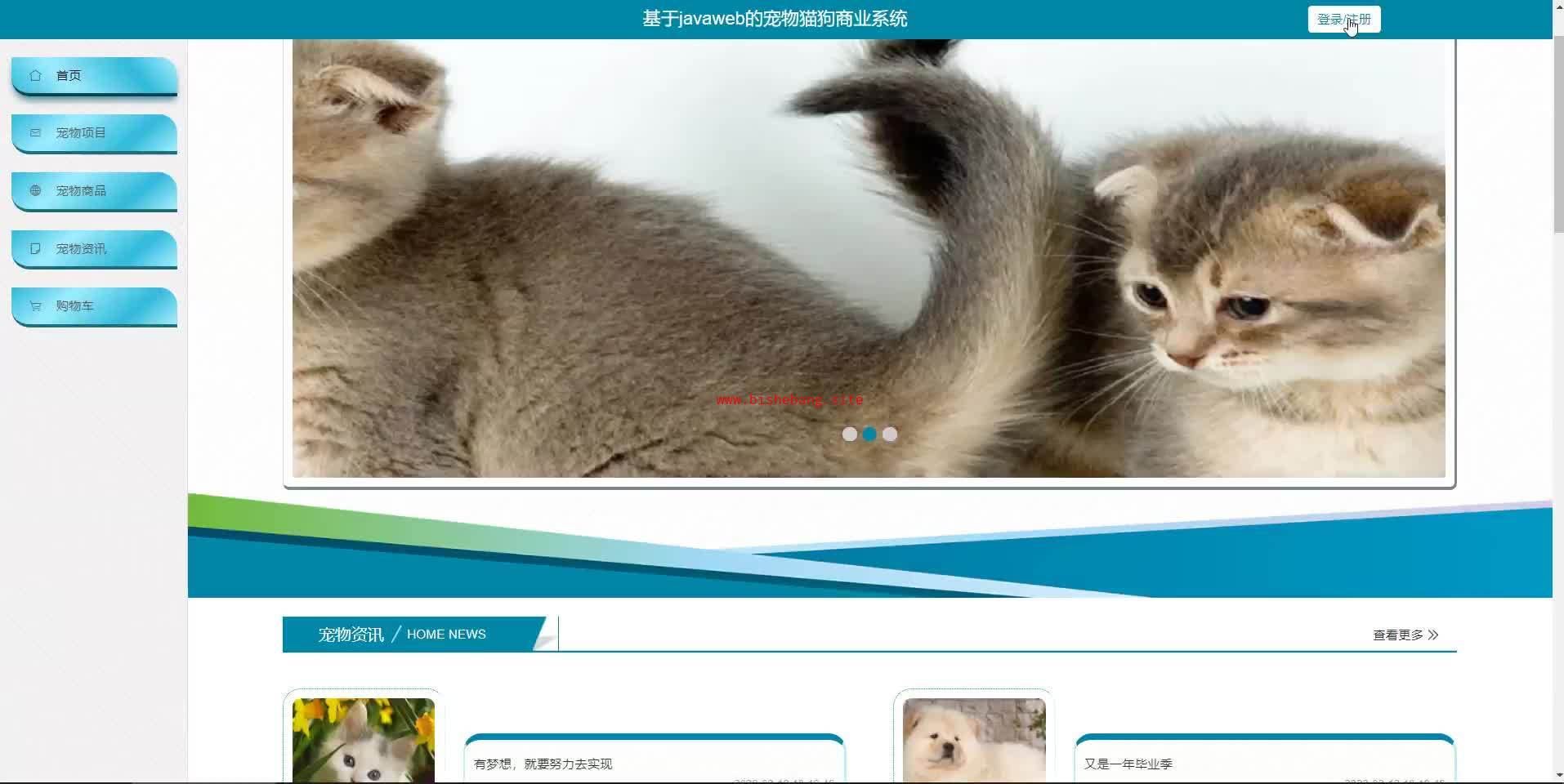Click the envelope icon beside 宠物项目

35,132
